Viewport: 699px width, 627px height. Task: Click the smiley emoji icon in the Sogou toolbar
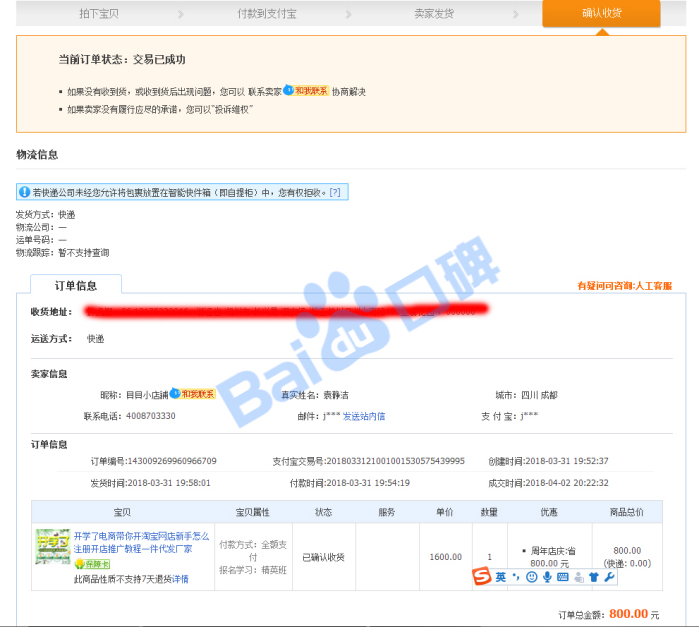click(531, 577)
